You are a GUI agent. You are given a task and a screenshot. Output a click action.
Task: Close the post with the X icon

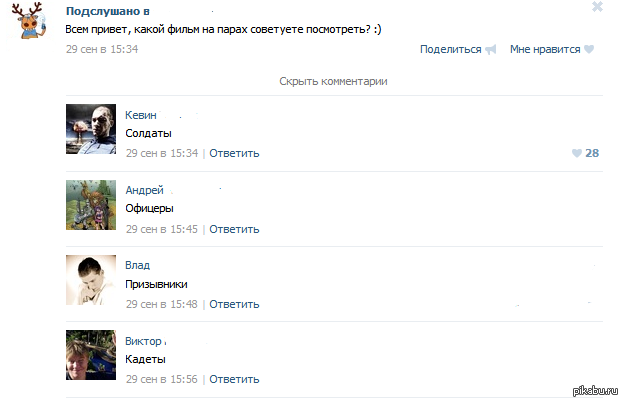pos(598,7)
